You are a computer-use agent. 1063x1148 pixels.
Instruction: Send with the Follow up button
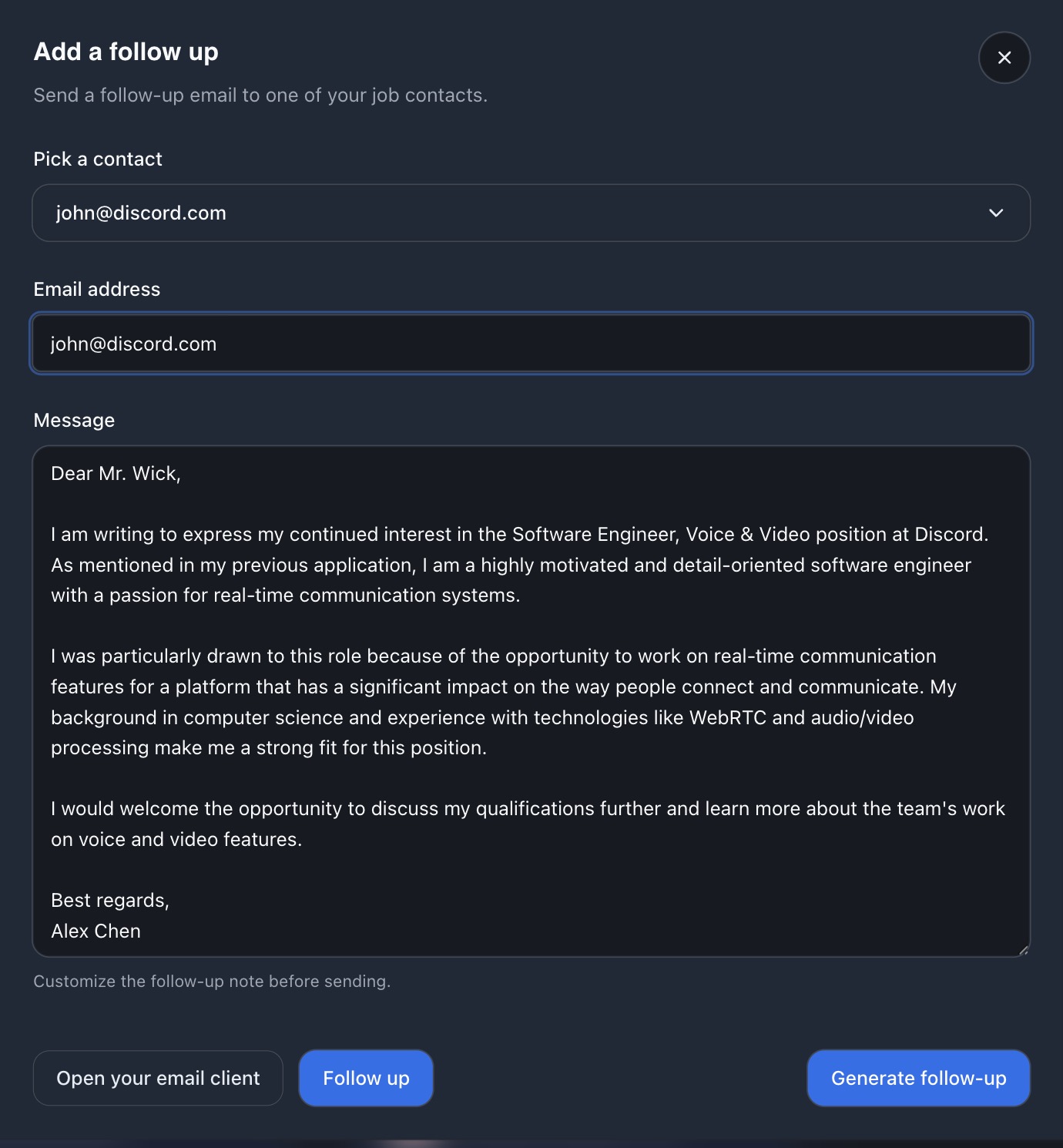coord(366,1078)
